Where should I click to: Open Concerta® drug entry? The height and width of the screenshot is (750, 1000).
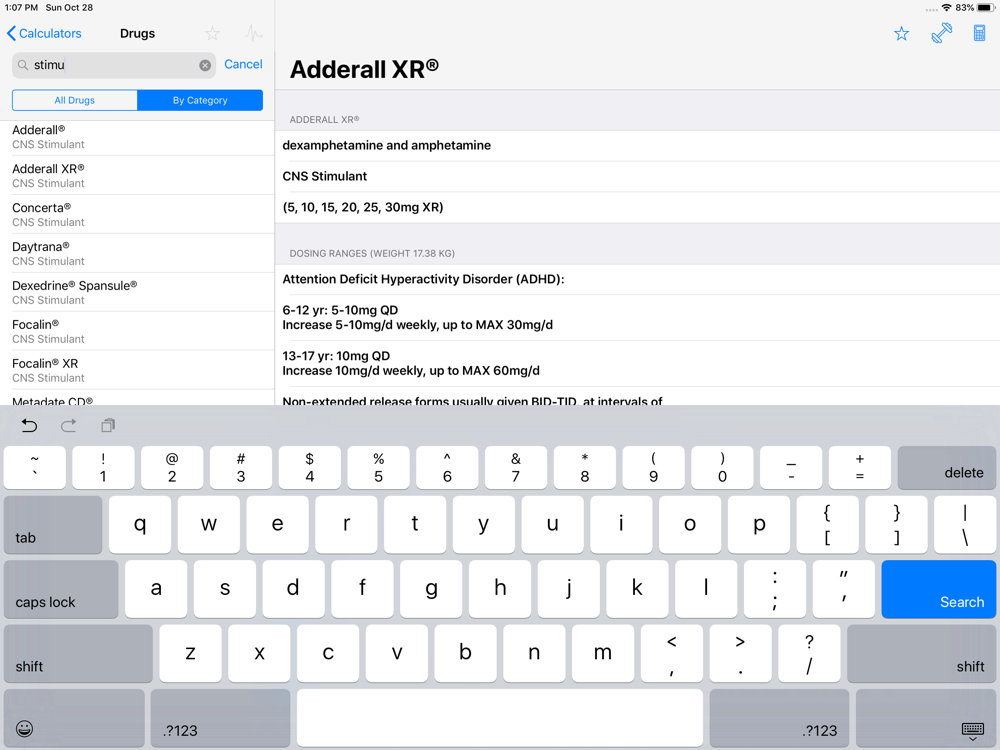point(137,214)
